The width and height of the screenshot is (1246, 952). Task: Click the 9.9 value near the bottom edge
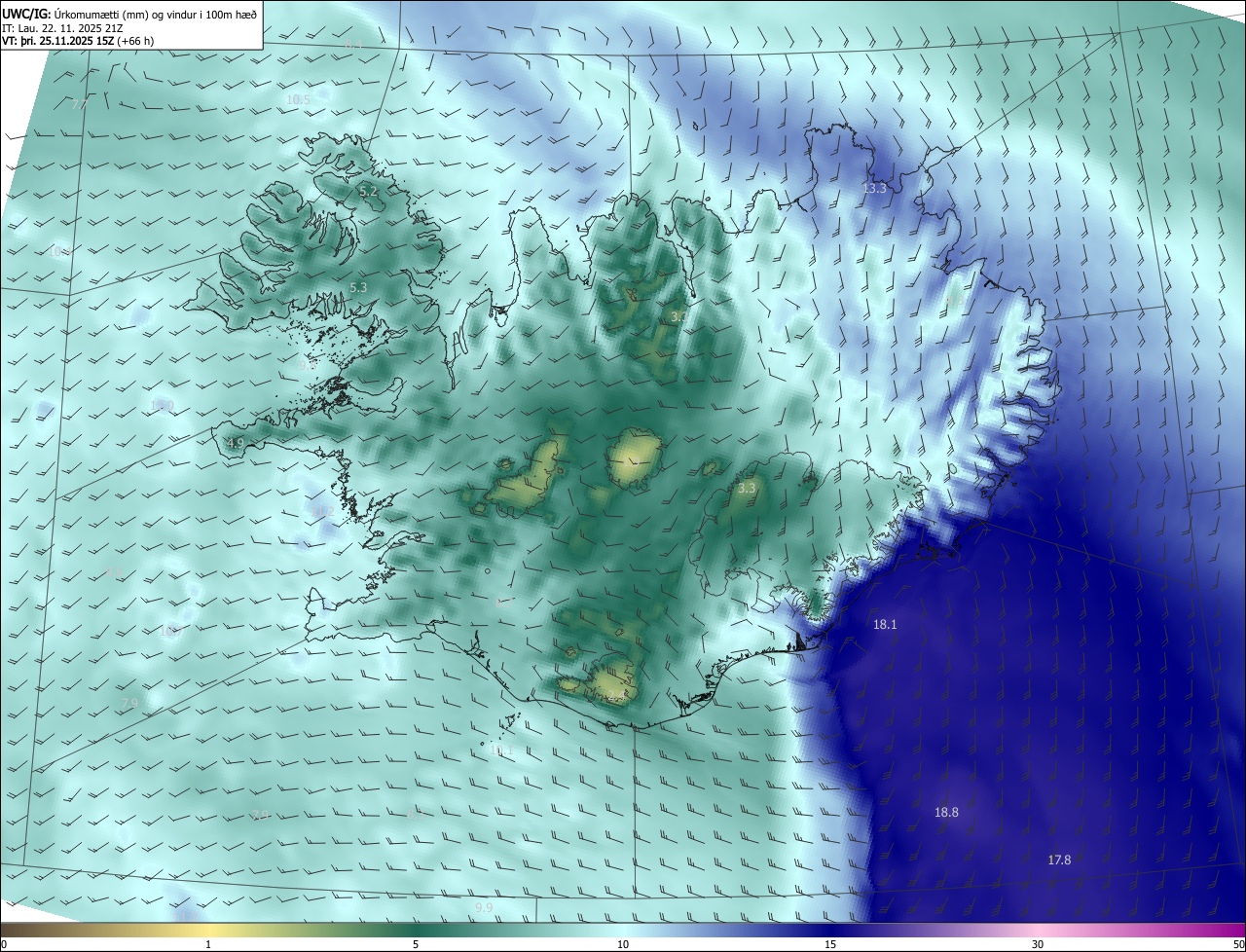(x=484, y=907)
